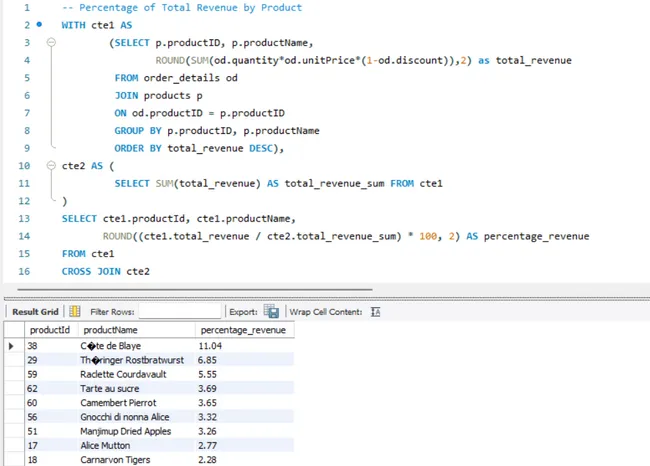Viewport: 650px width, 466px height.
Task: Click 'total_revenue_sum' on line 11
Action: [334, 184]
